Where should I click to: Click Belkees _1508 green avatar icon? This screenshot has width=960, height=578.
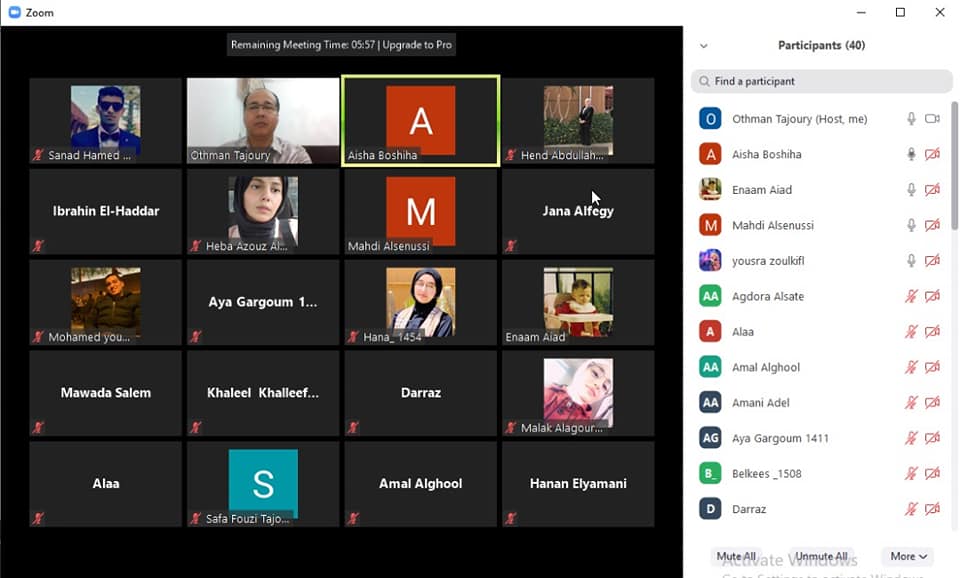[x=710, y=474]
